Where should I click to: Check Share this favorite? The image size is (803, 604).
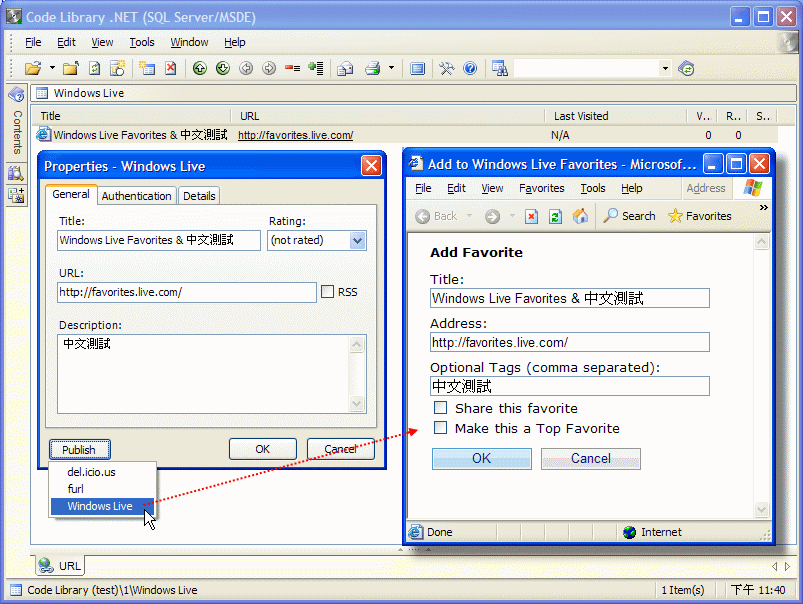[440, 408]
